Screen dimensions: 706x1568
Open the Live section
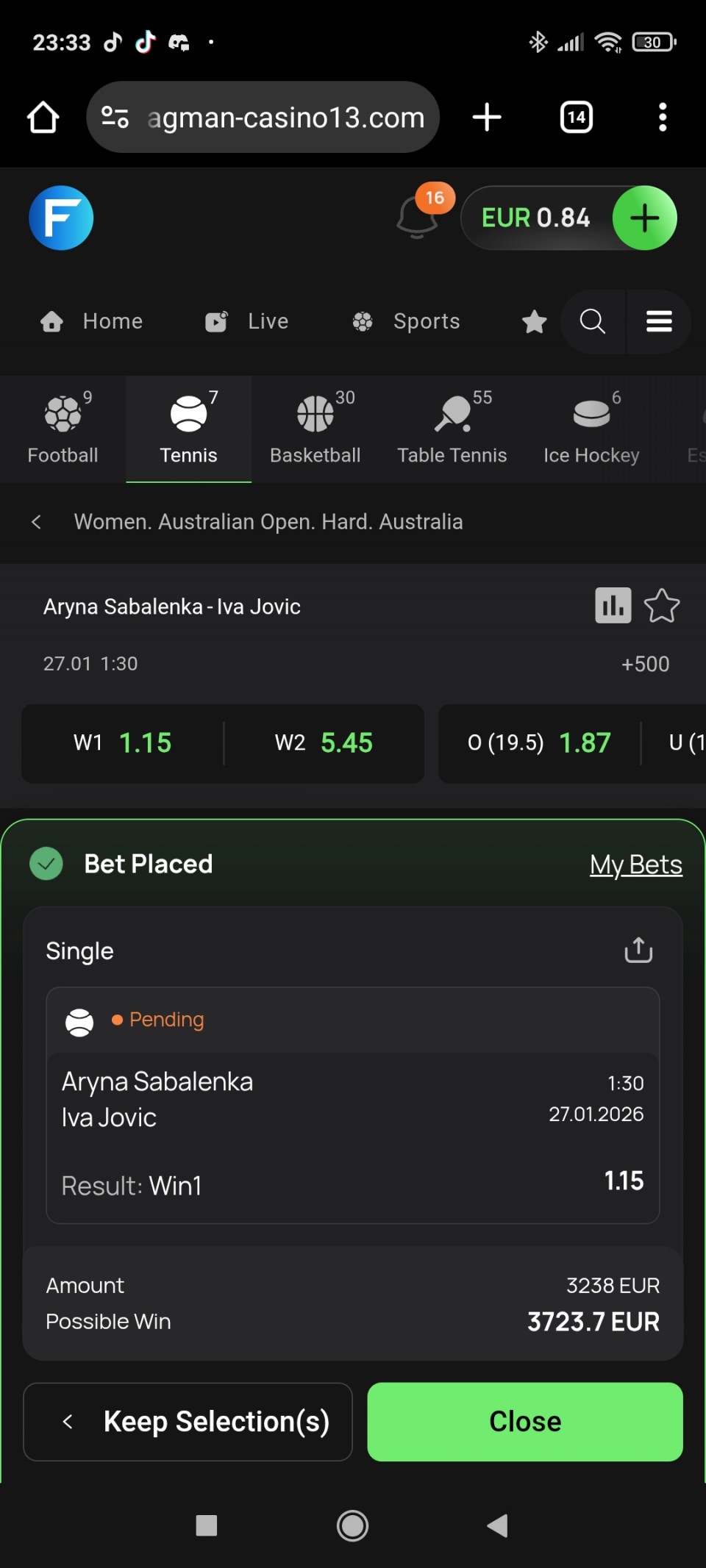[247, 321]
